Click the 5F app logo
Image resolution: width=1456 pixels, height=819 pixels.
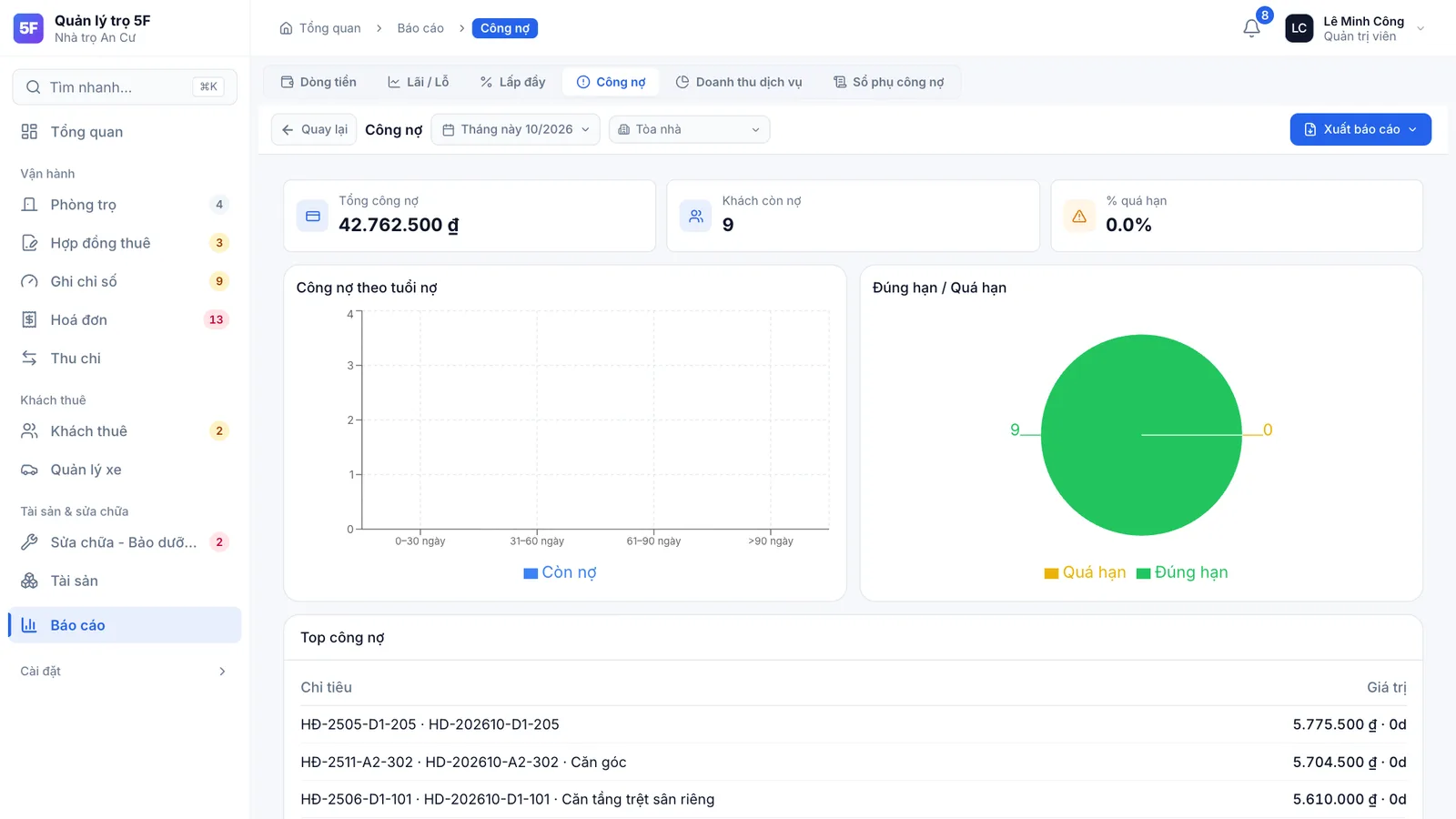pos(28,28)
